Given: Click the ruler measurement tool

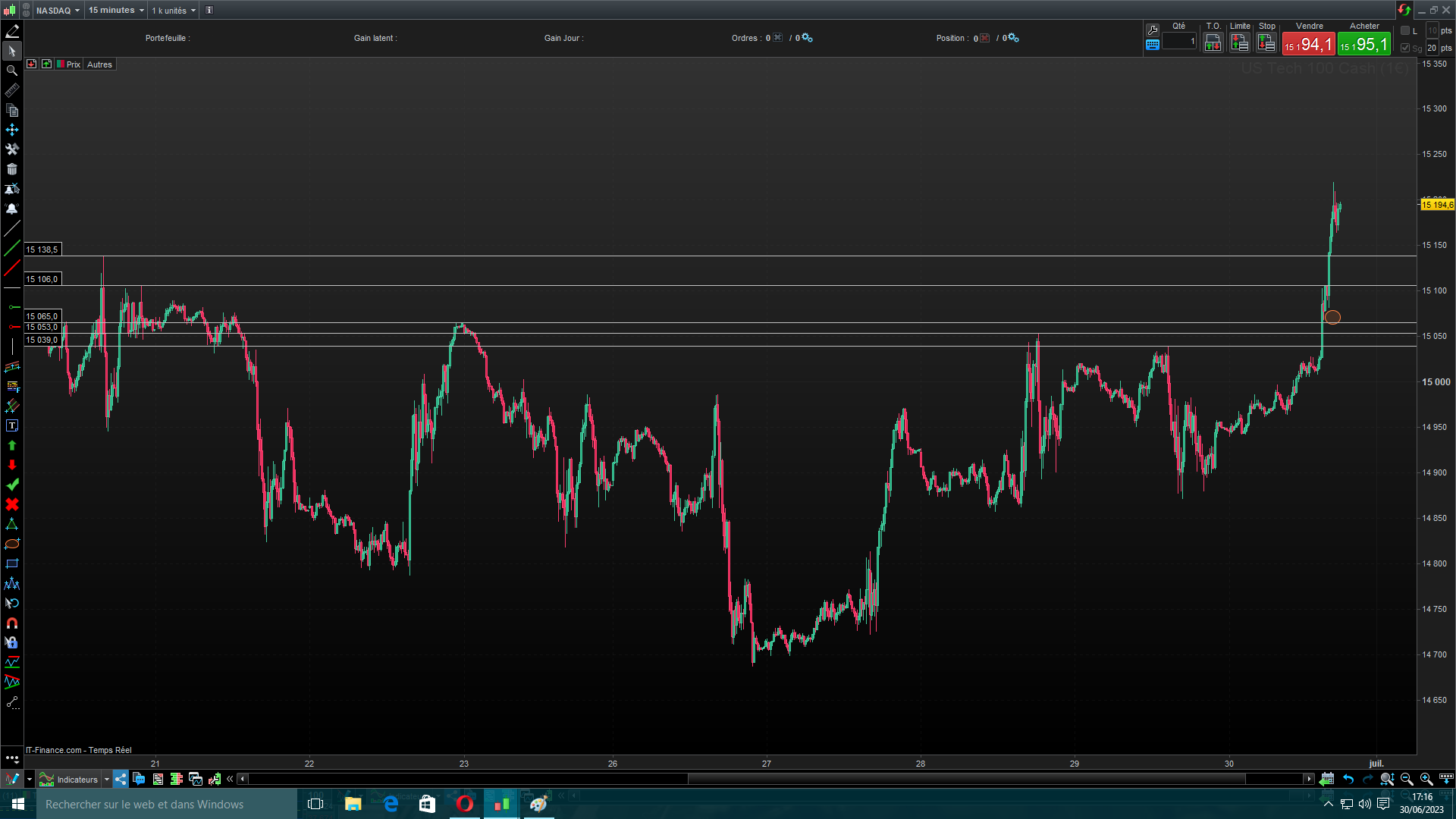Looking at the screenshot, I should click(12, 90).
